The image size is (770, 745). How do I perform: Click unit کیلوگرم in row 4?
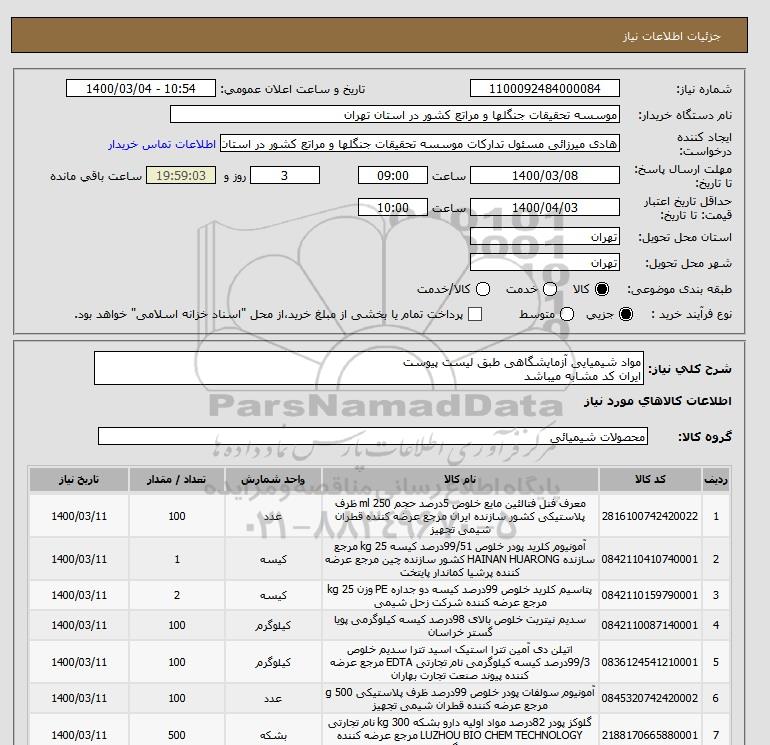(x=273, y=625)
